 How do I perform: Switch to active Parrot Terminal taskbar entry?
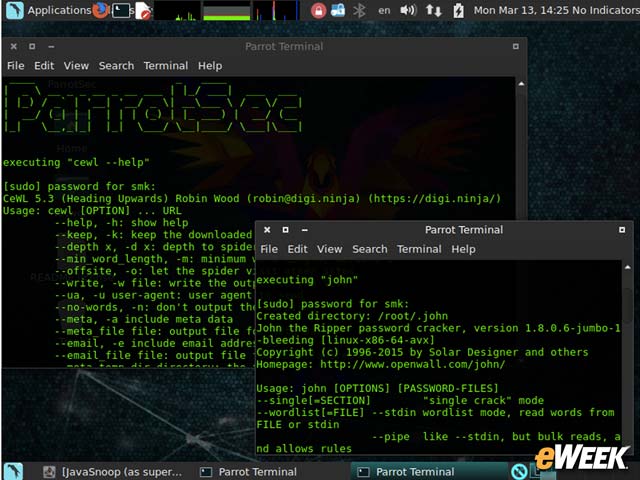click(429, 472)
